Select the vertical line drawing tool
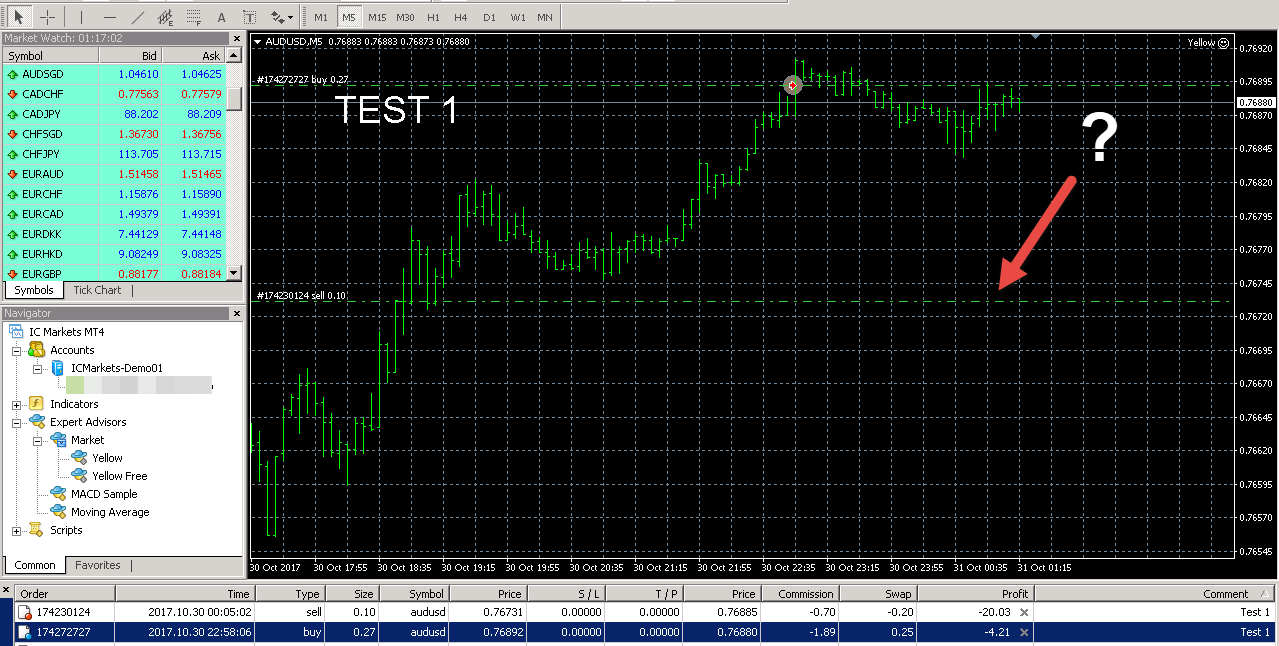The image size is (1279, 646). (x=82, y=17)
